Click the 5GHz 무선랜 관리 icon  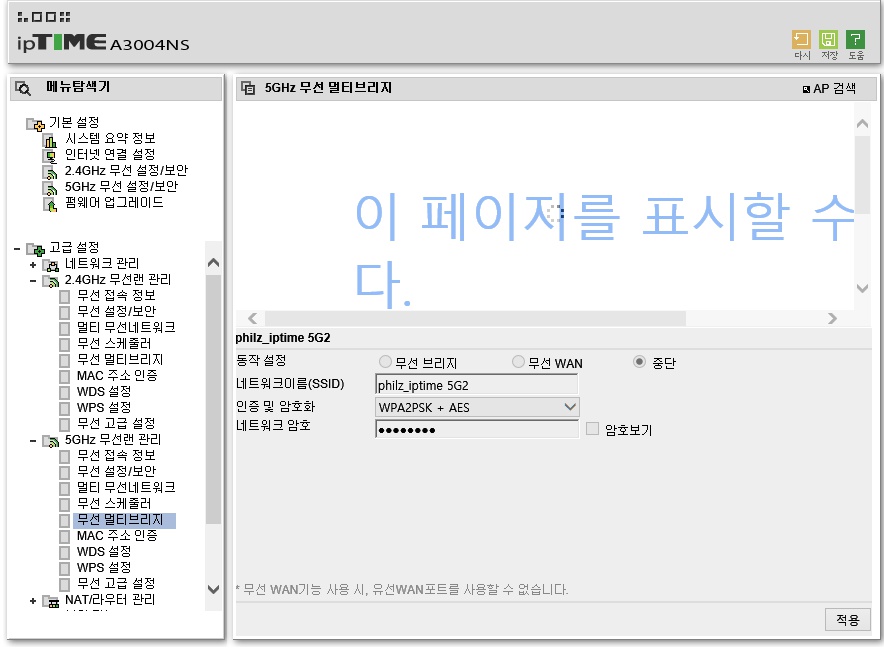[51, 441]
